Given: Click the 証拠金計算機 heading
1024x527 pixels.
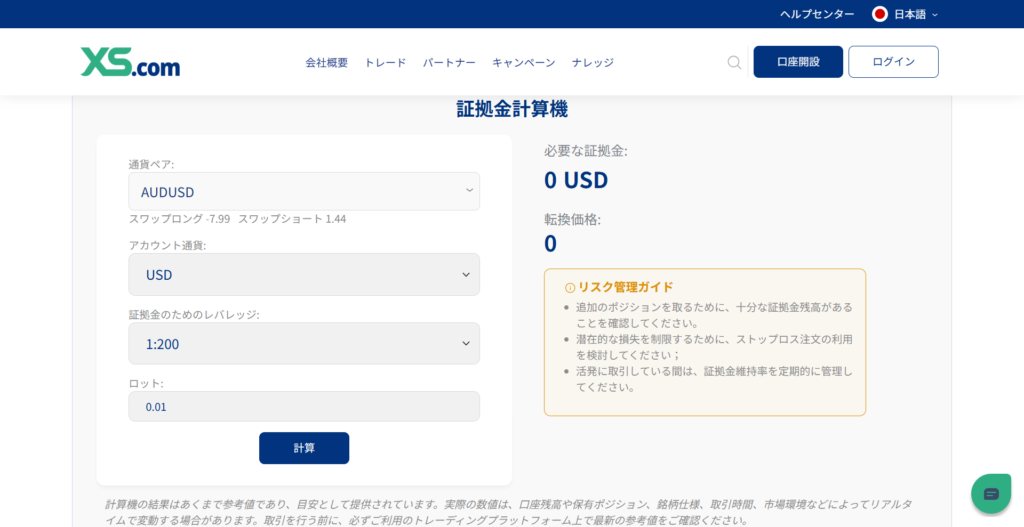Looking at the screenshot, I should (512, 109).
